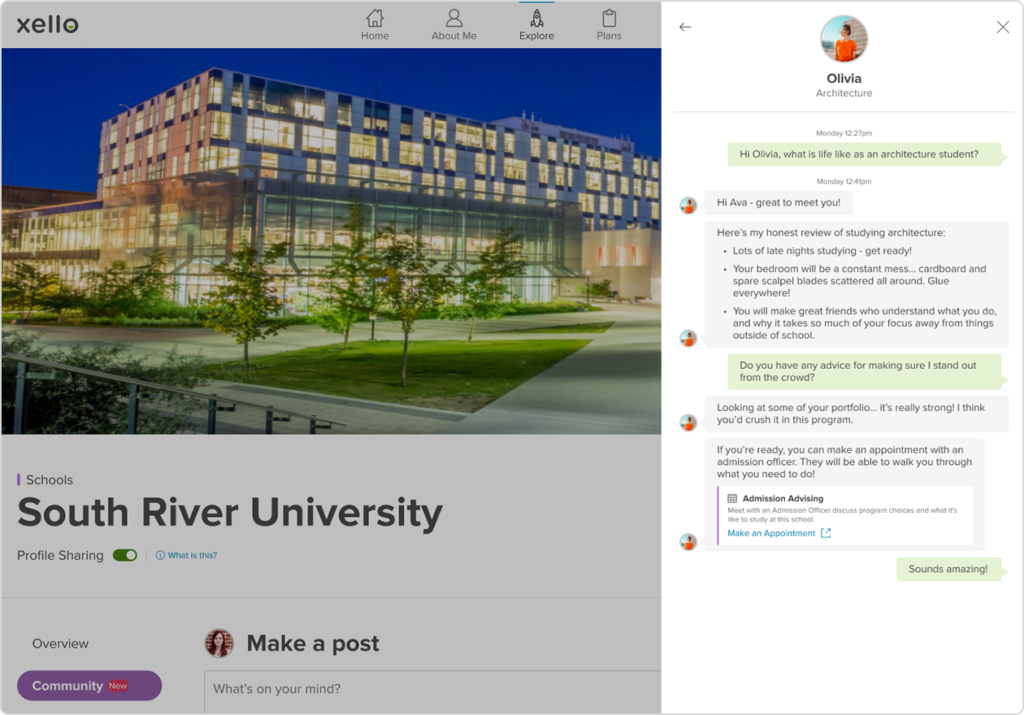The height and width of the screenshot is (715, 1024).
Task: Click the info icon next to What is this
Action: point(162,554)
